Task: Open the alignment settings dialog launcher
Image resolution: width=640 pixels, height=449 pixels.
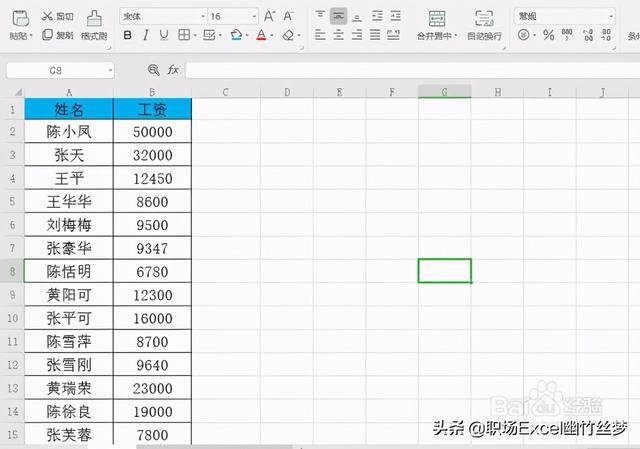Action: pos(504,48)
